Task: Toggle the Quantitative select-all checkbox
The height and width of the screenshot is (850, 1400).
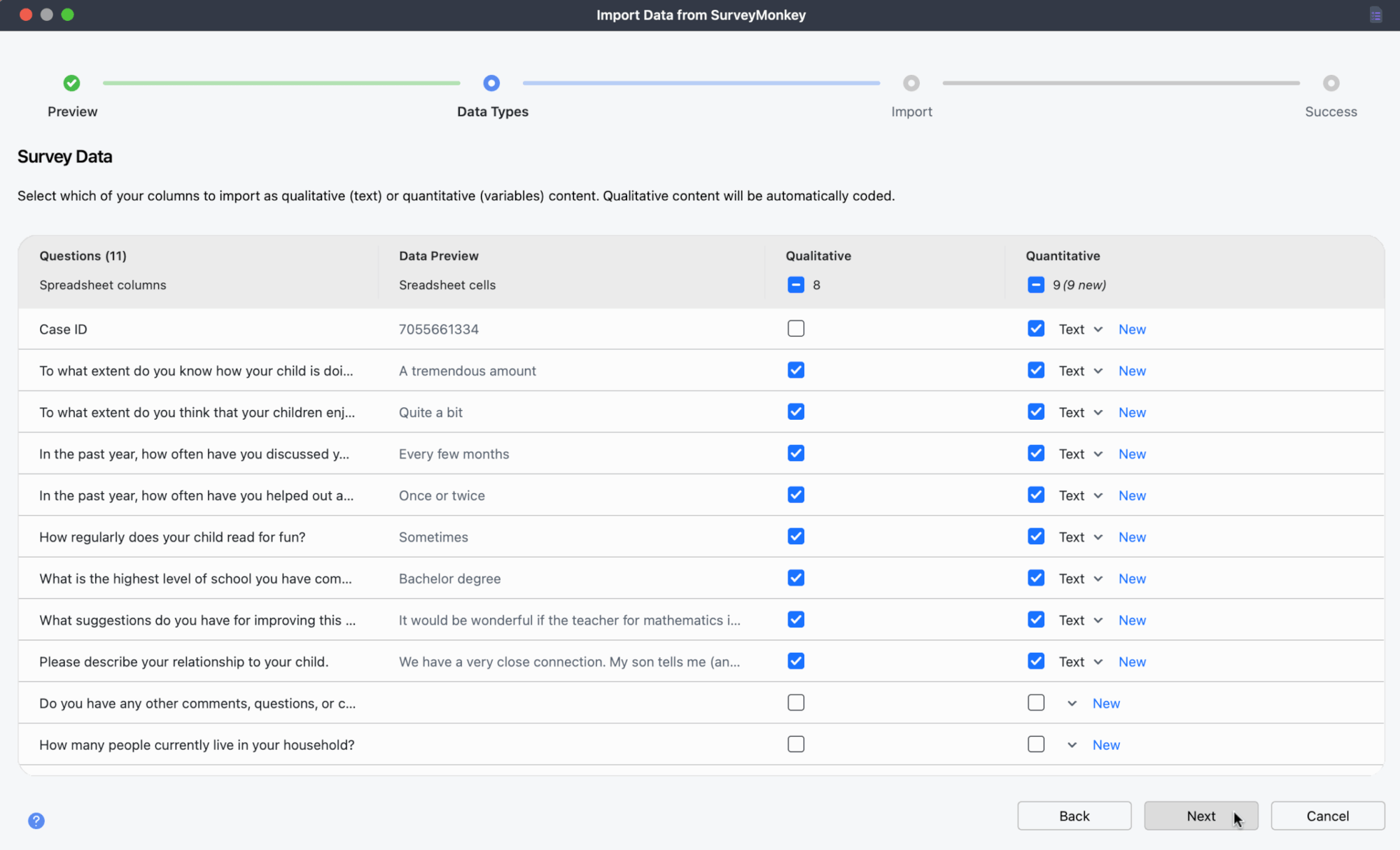Action: pyautogui.click(x=1036, y=285)
